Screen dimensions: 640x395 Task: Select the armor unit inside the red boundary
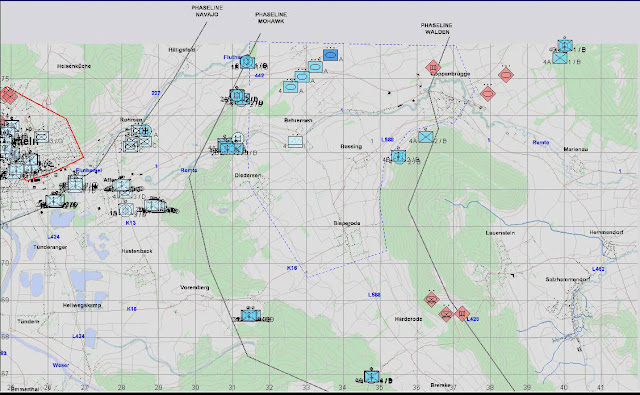coord(42,137)
